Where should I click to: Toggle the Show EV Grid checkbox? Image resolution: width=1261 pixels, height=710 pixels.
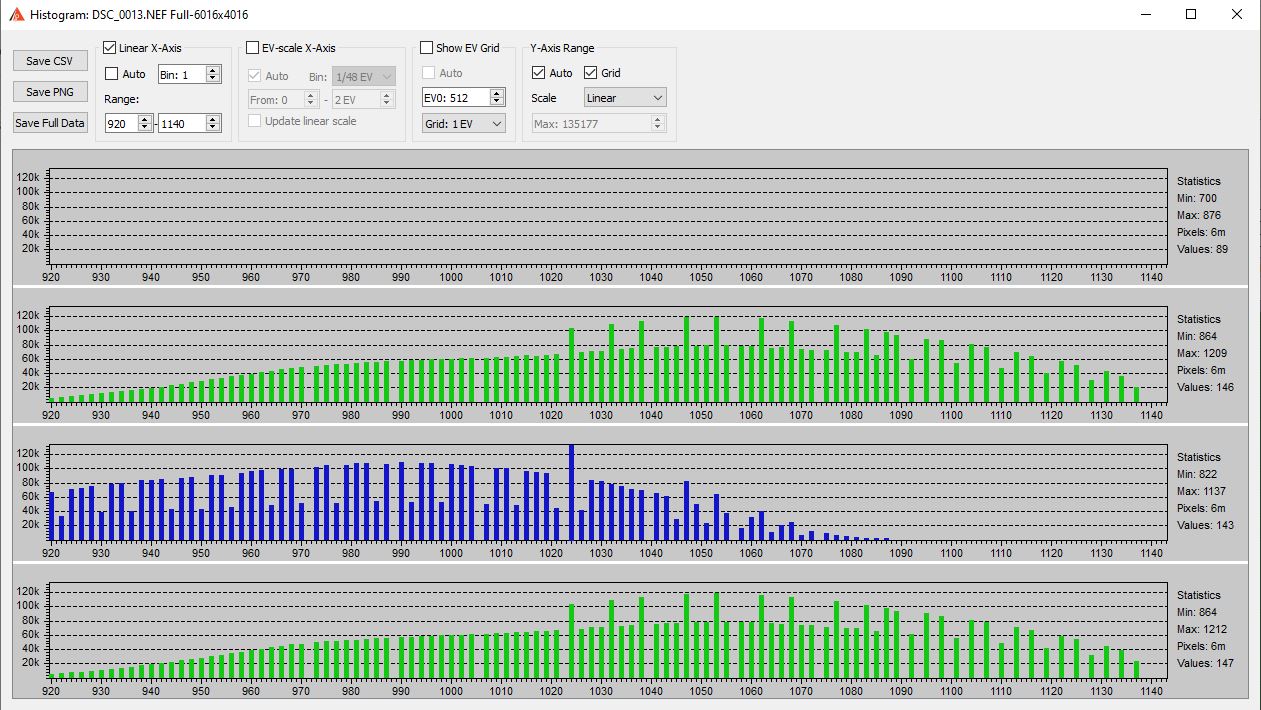coord(427,48)
